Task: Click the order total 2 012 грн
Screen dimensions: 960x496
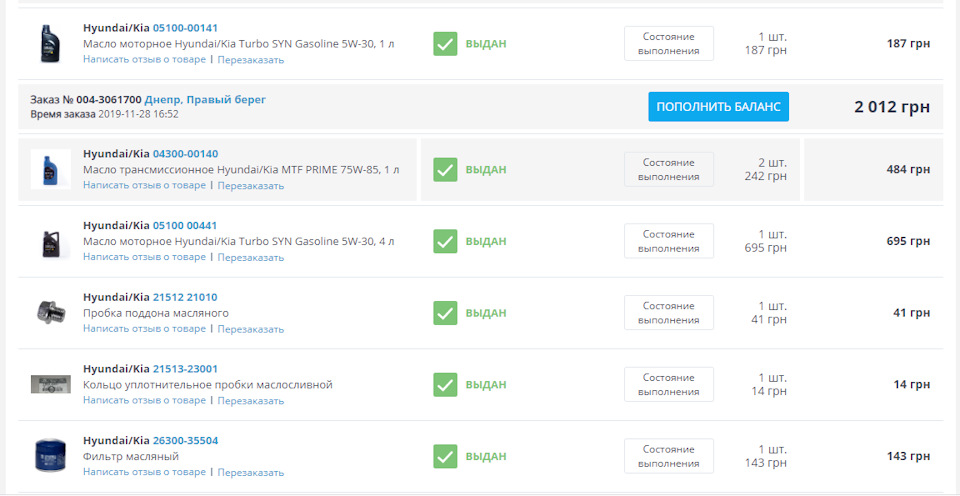Action: point(892,107)
